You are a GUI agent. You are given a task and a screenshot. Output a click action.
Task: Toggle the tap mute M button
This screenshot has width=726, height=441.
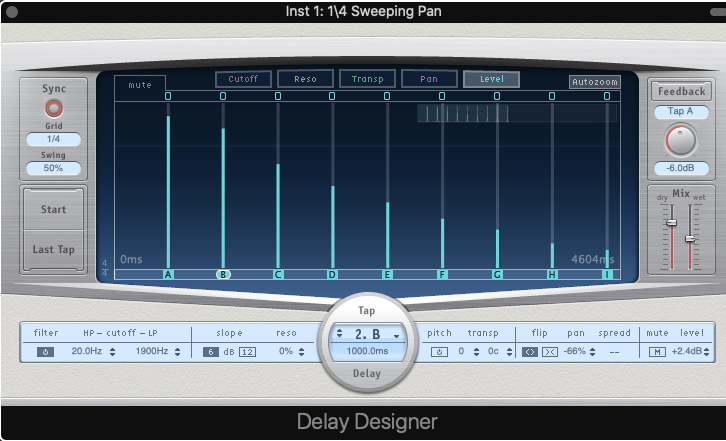click(657, 352)
